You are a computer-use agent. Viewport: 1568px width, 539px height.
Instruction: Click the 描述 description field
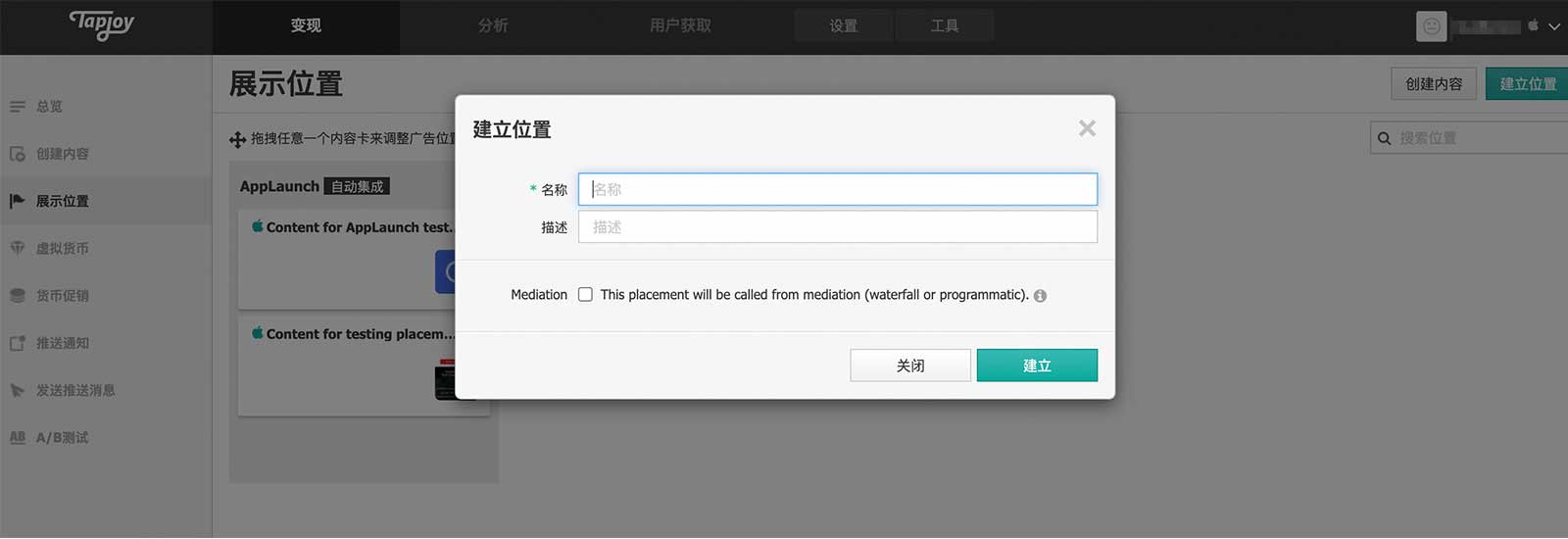[x=838, y=227]
